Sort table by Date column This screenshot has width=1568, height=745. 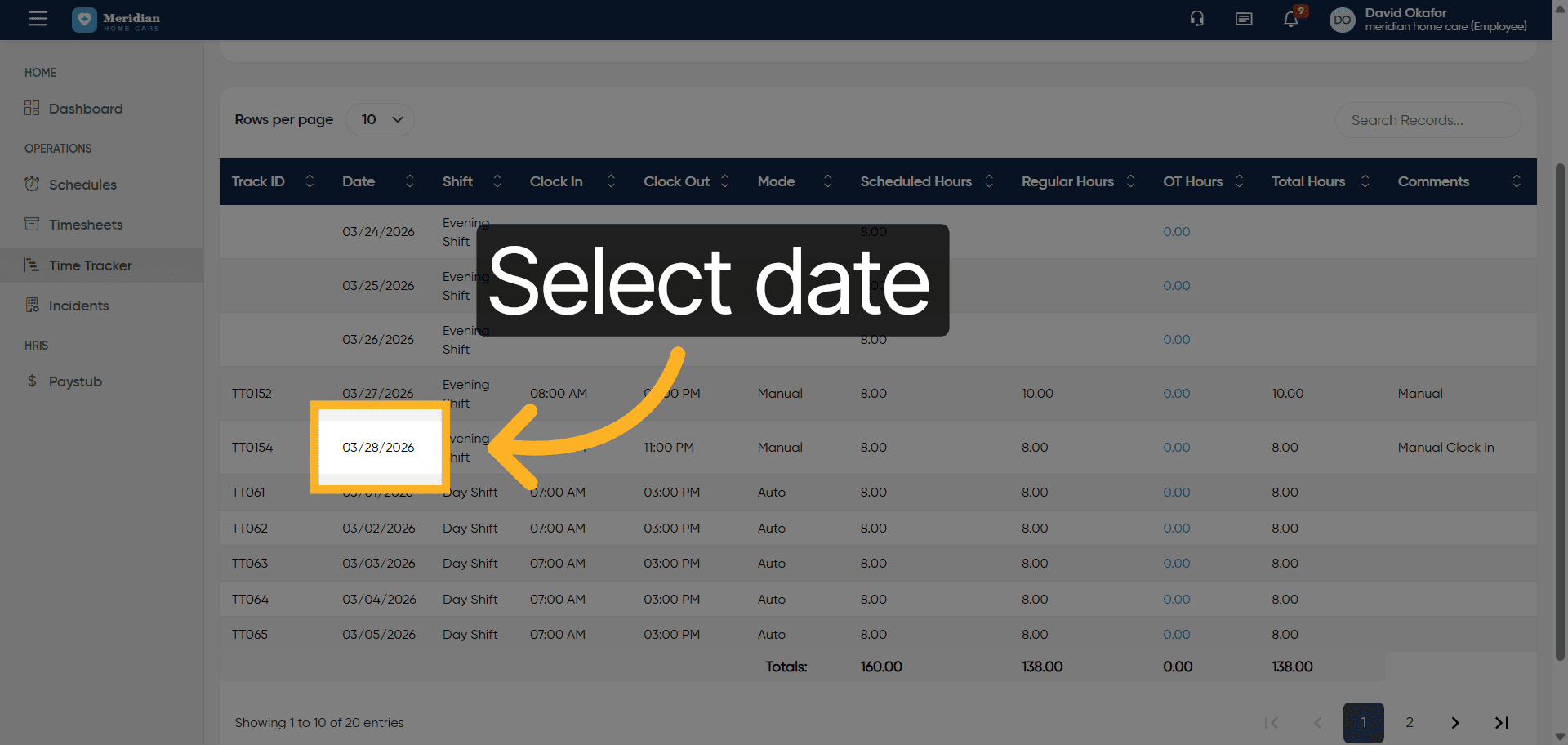click(409, 181)
